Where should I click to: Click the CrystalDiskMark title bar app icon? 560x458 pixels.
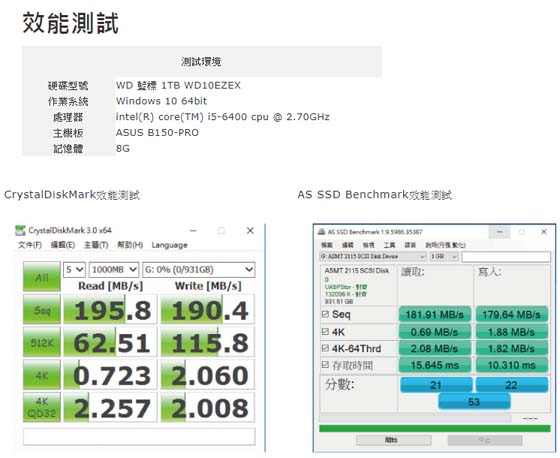coord(20,231)
